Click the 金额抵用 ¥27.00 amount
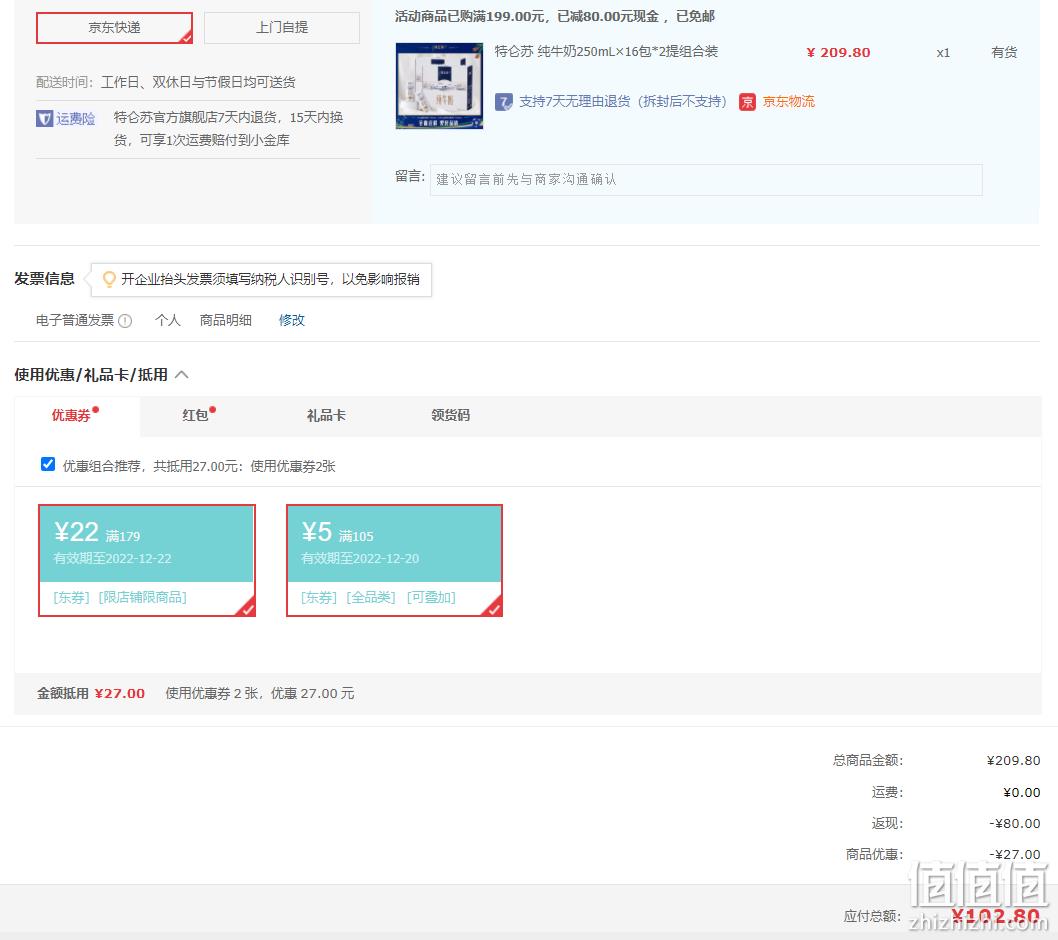 click(119, 693)
